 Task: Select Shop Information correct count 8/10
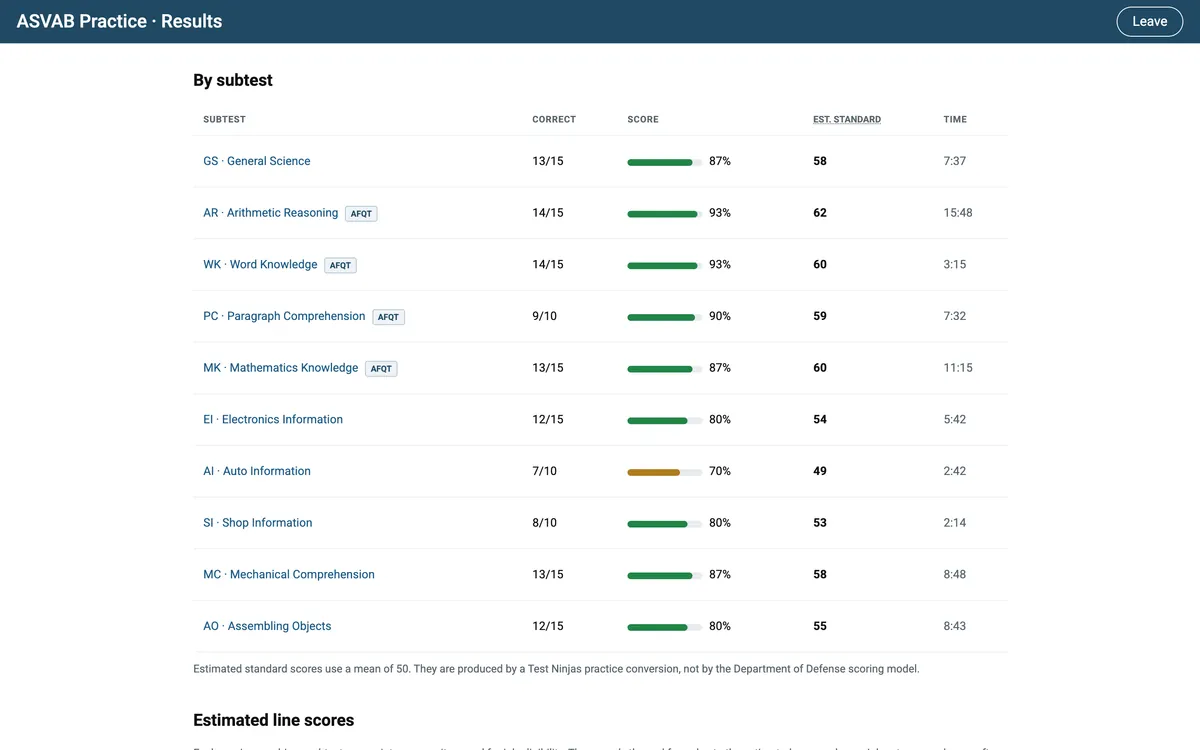point(545,523)
